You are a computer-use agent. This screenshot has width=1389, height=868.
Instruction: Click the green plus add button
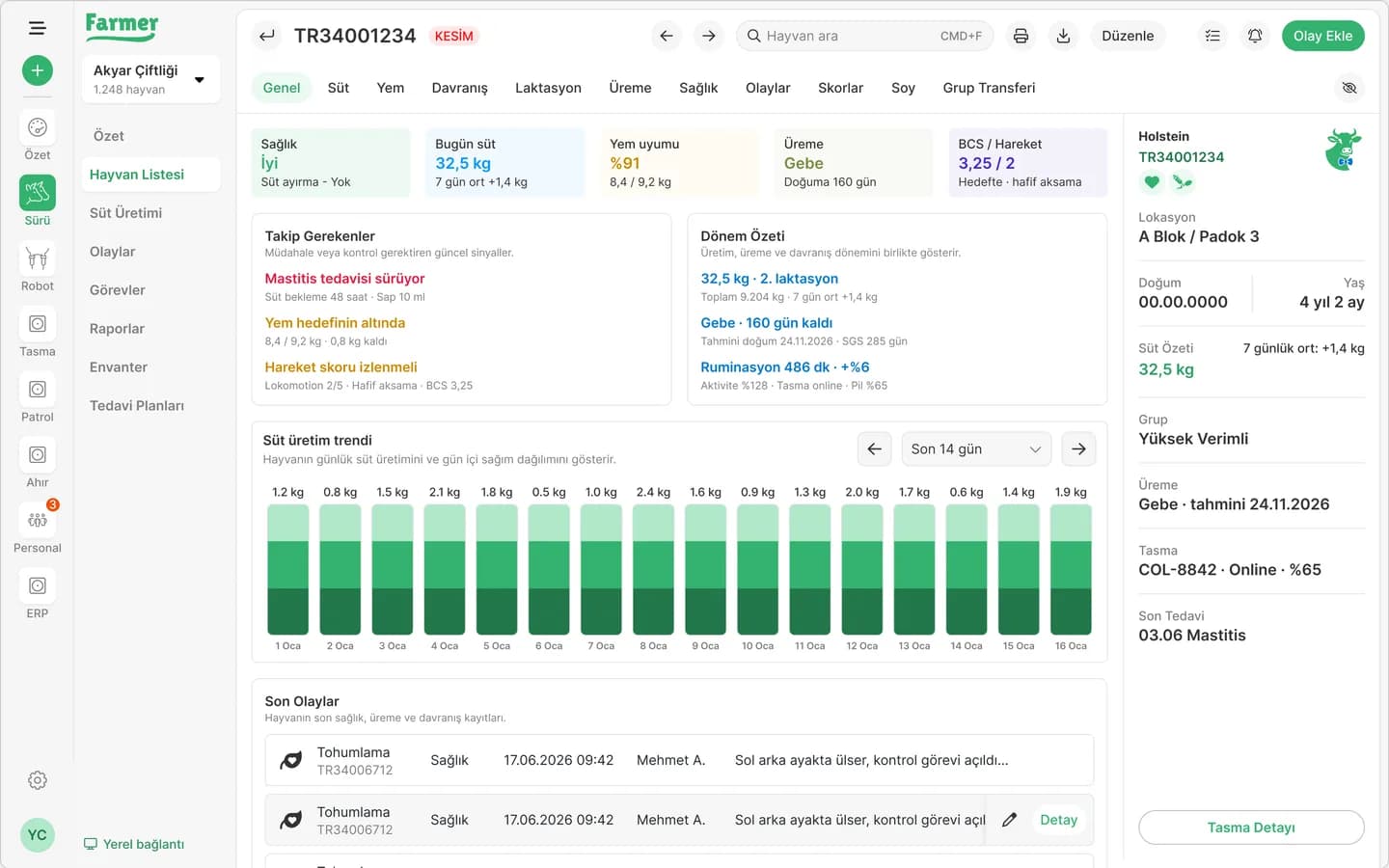tap(38, 70)
